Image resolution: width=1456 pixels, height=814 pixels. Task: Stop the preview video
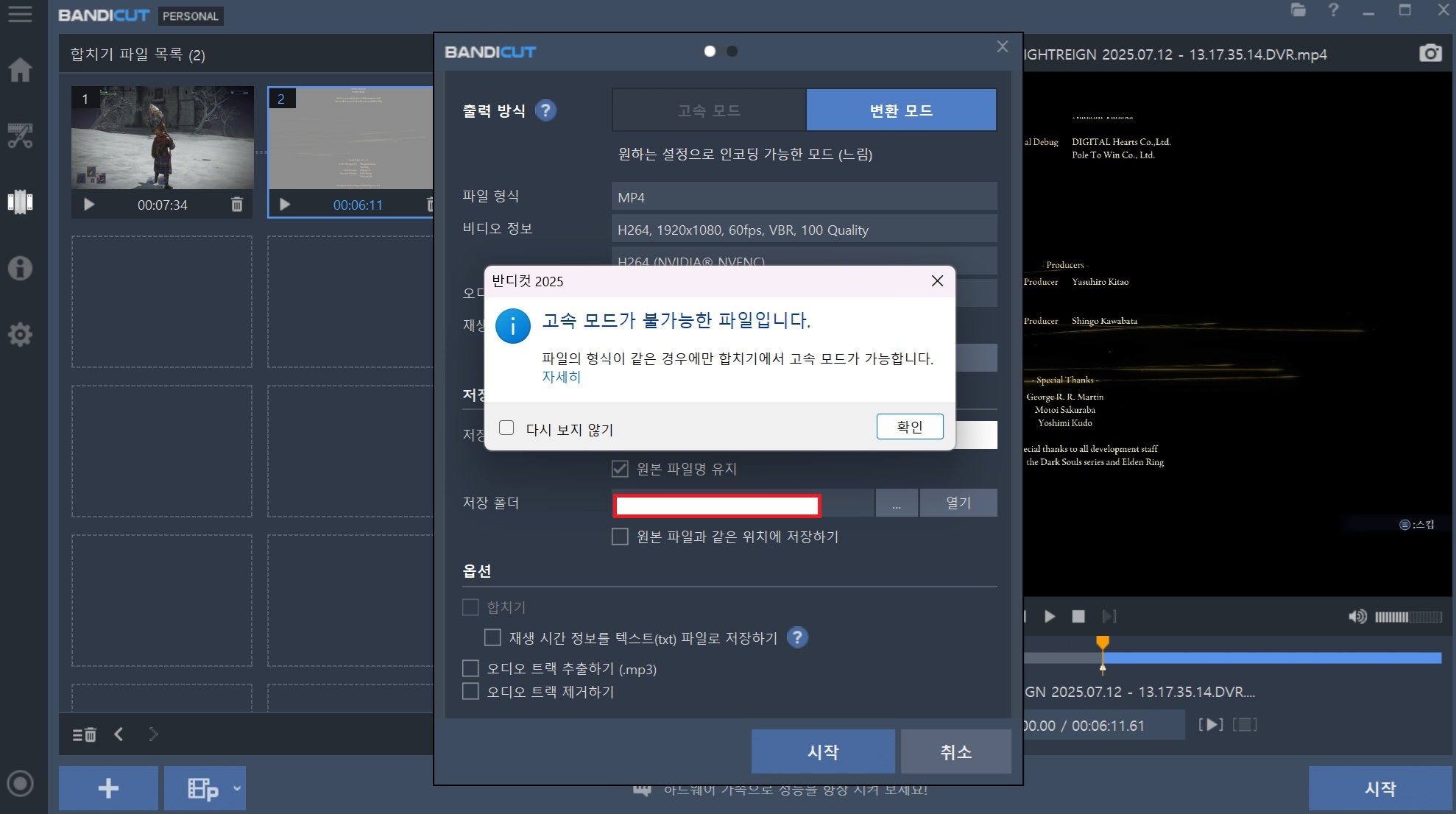(1078, 616)
